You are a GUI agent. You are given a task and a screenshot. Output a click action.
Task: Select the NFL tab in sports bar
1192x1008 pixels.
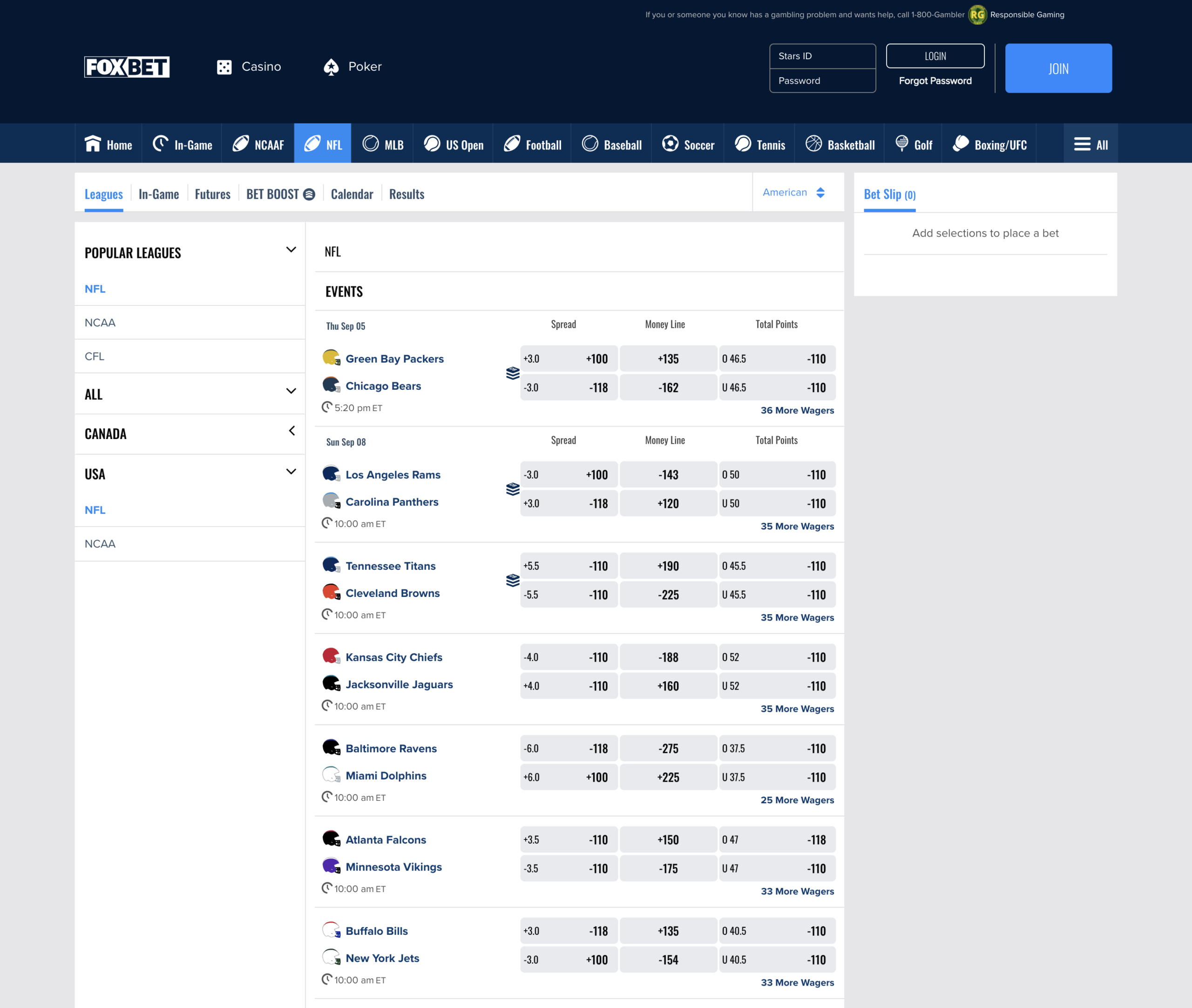pos(323,144)
